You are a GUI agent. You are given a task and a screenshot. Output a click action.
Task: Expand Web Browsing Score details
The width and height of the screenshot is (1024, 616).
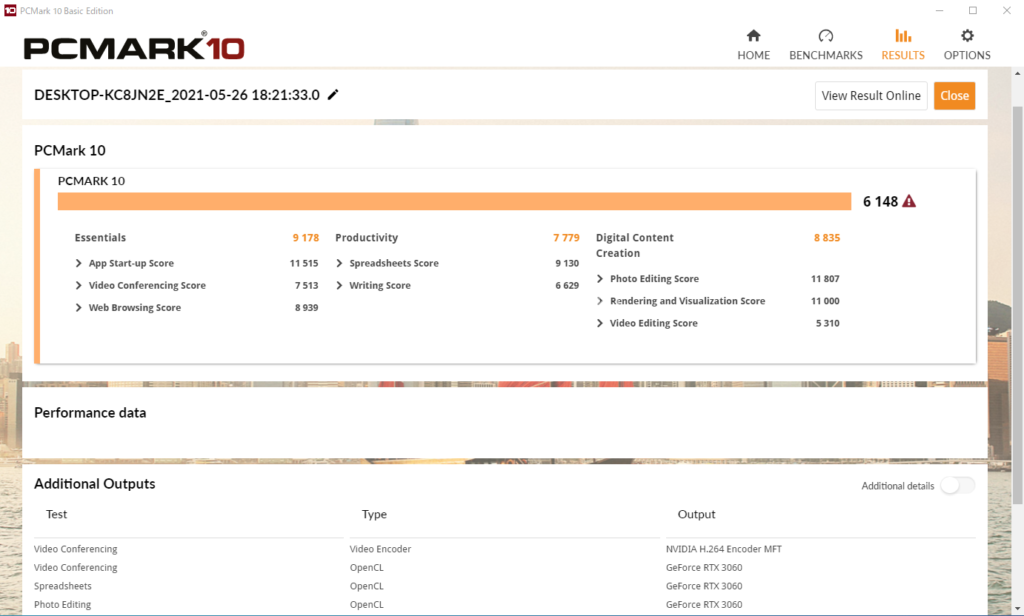click(78, 308)
